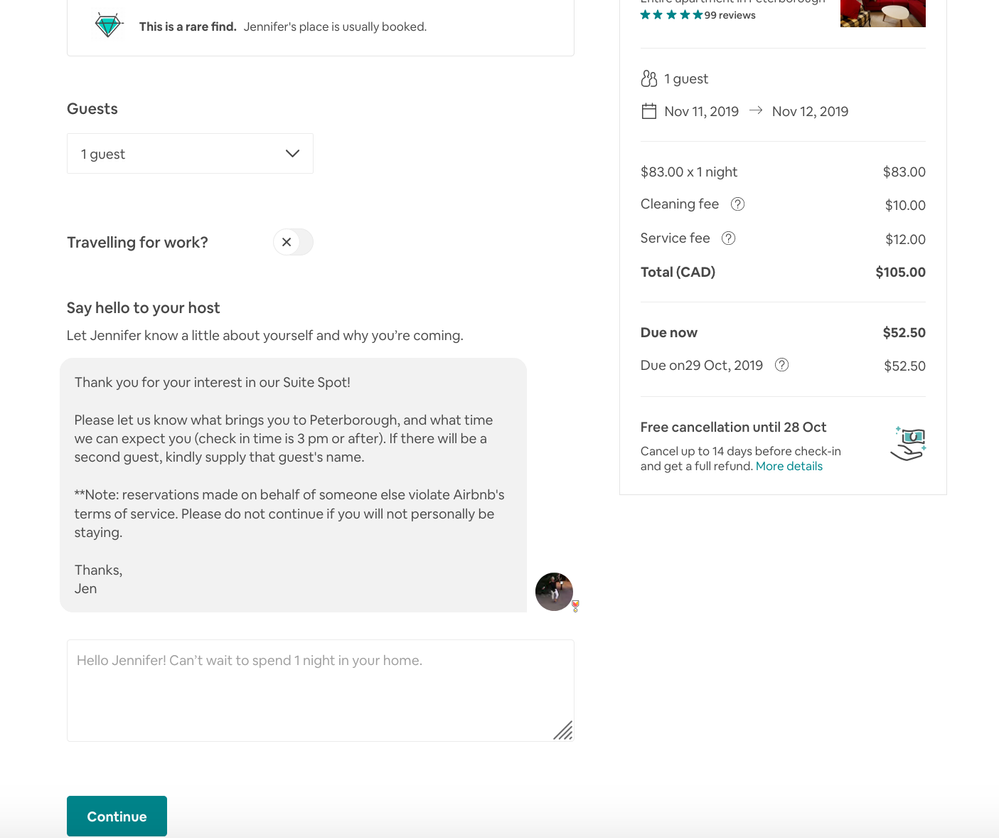The image size is (999, 838).
Task: Click the calendar icon beside dates
Action: click(x=649, y=111)
